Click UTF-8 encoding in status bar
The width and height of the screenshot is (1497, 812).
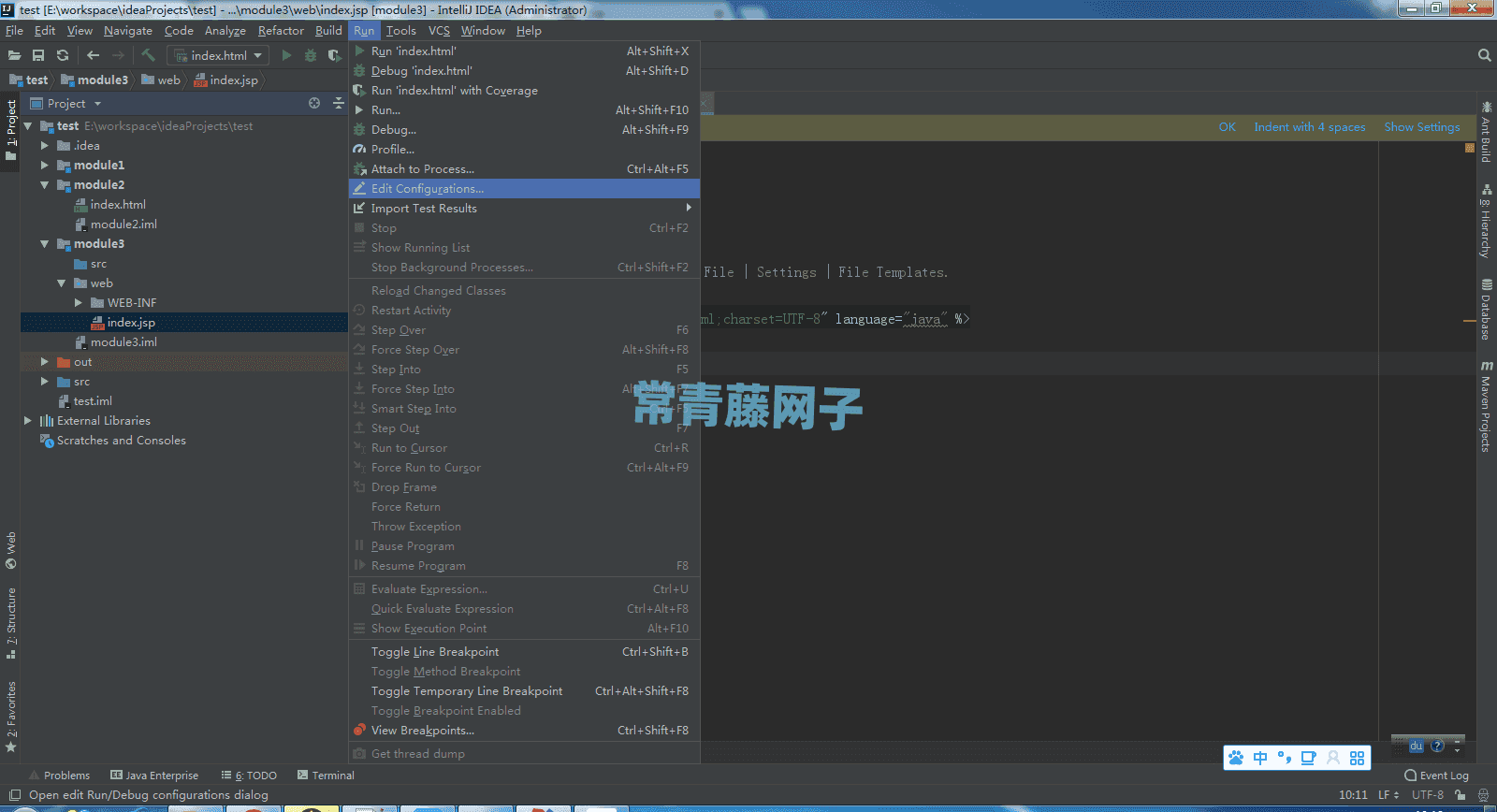tap(1427, 794)
